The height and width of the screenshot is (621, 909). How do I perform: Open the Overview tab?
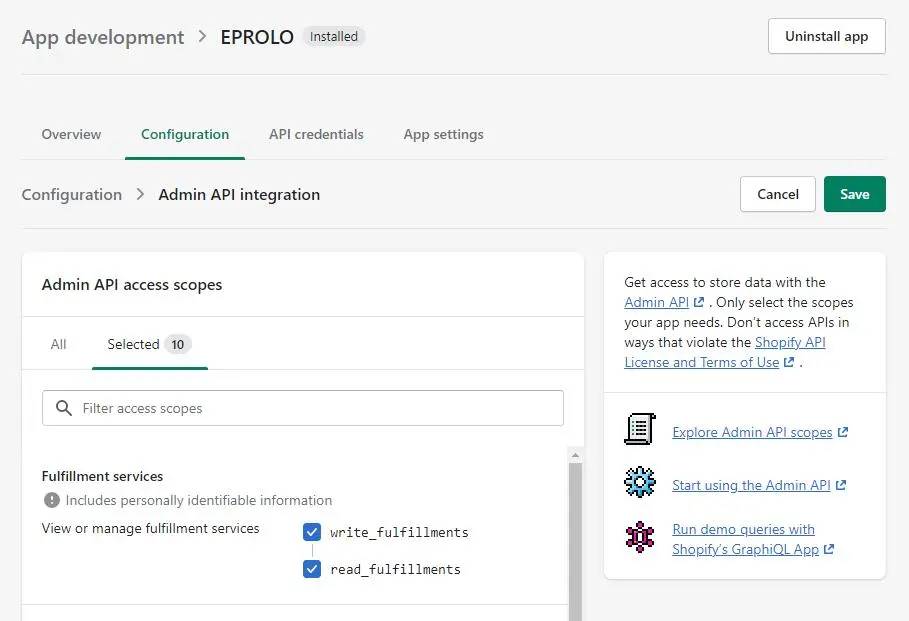point(71,135)
